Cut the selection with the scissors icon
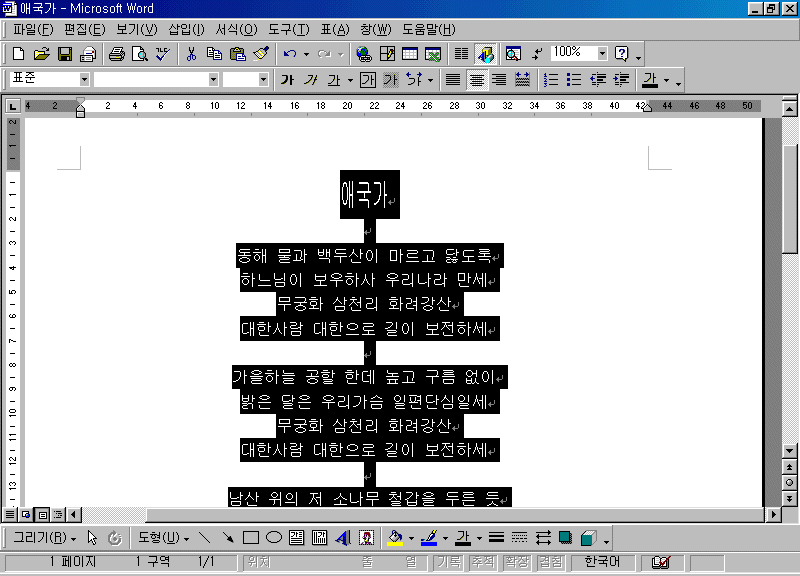The width and height of the screenshot is (800, 576). [x=191, y=54]
